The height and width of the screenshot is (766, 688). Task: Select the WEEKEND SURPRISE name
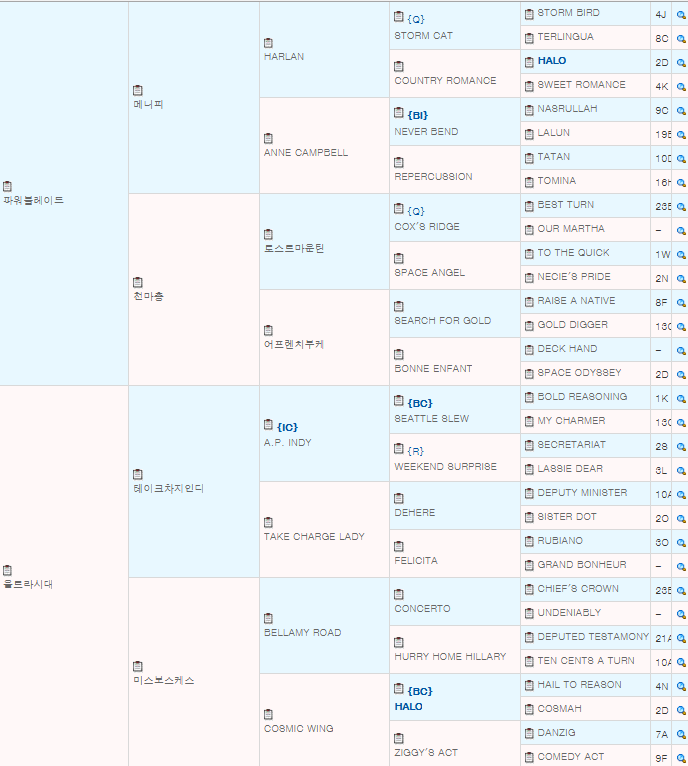[x=446, y=467]
